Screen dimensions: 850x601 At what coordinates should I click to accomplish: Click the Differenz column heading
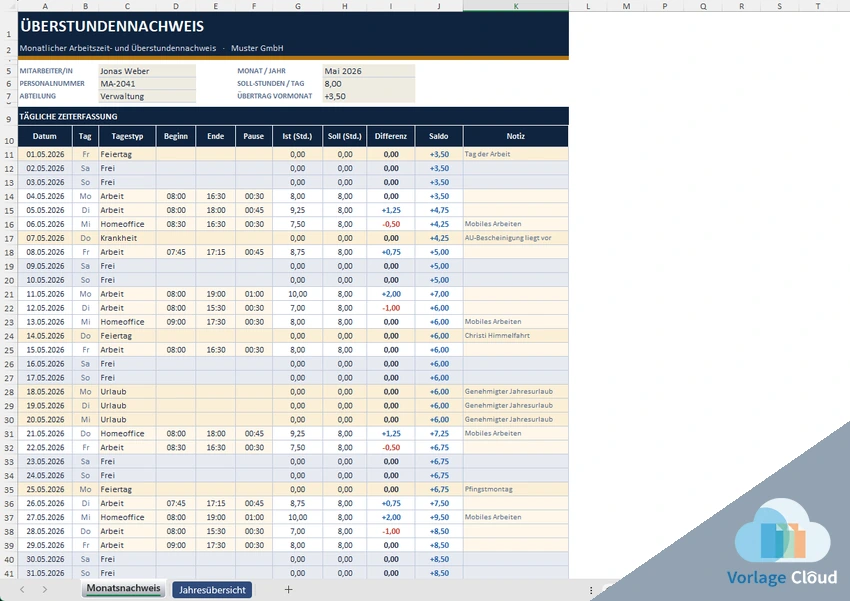391,136
